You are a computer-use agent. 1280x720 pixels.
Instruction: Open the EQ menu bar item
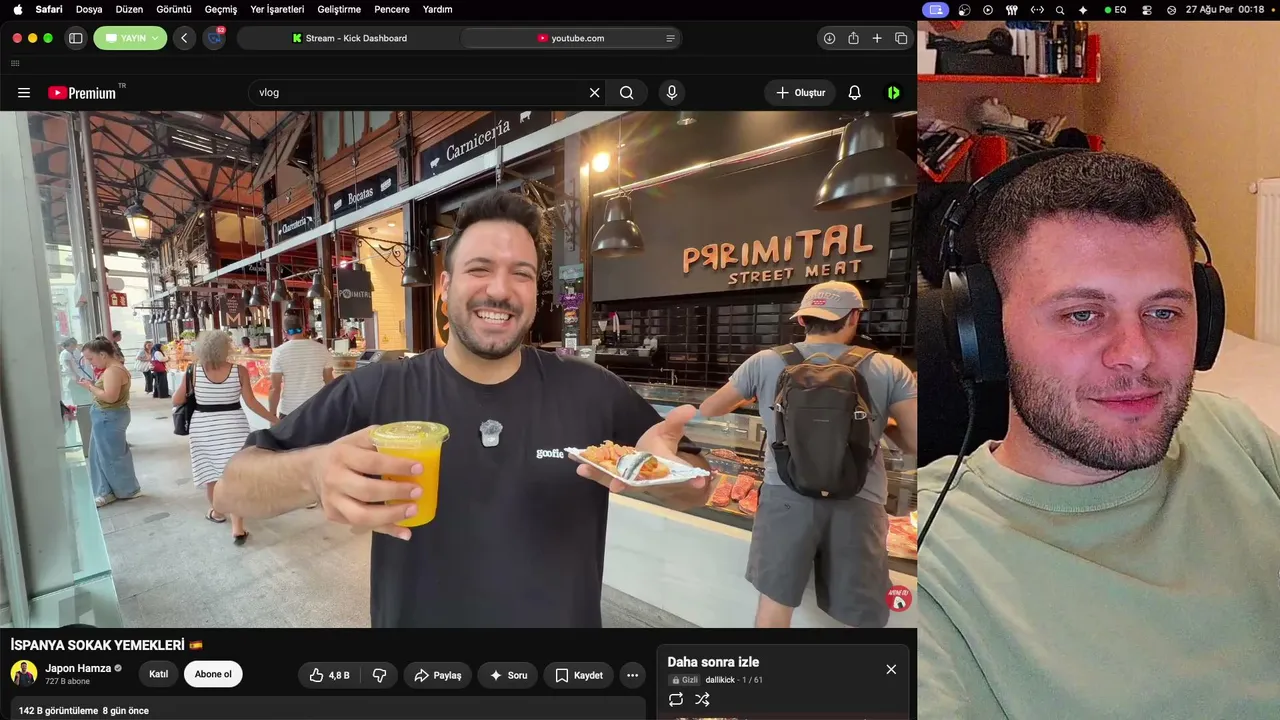point(1116,9)
